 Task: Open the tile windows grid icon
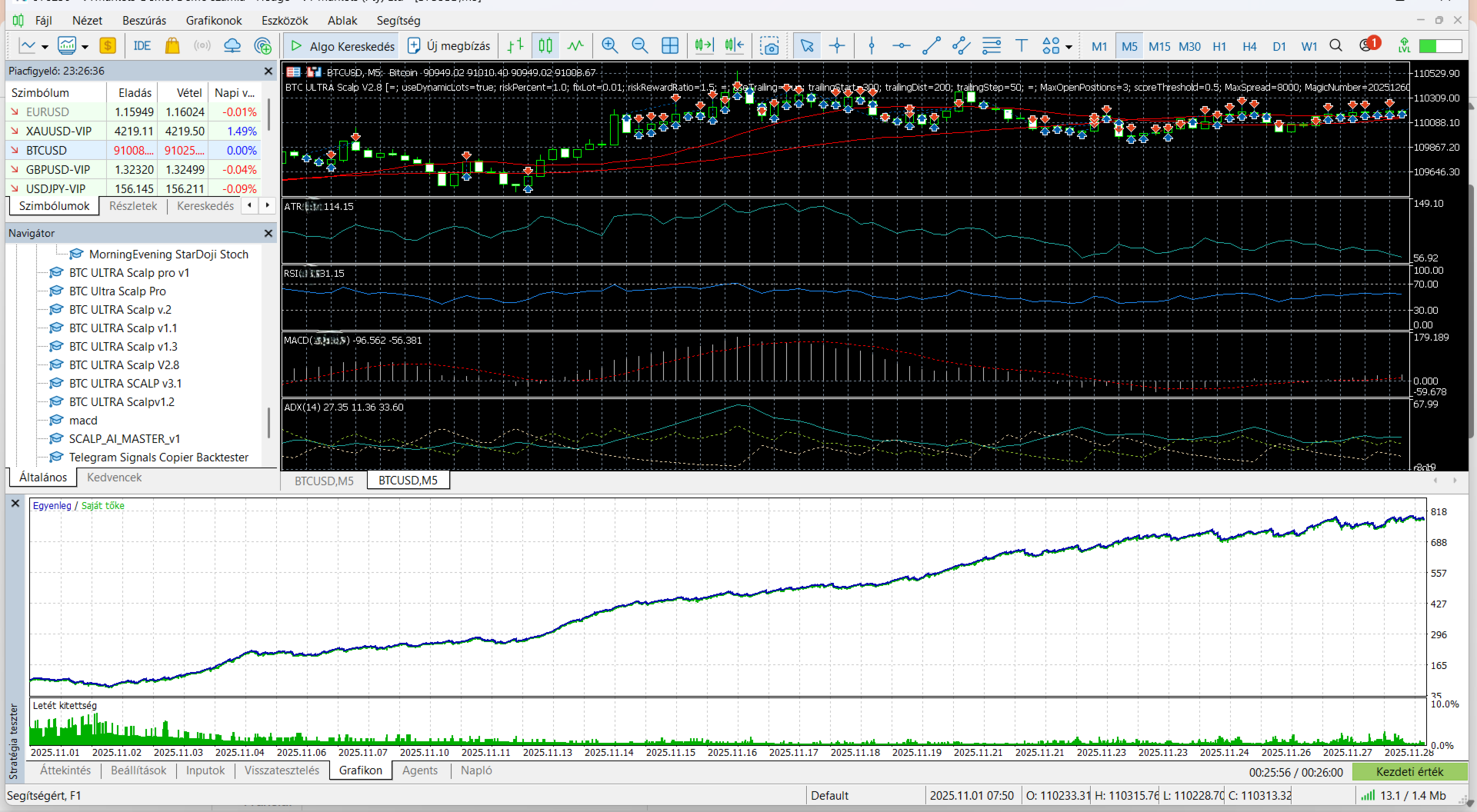tap(670, 46)
